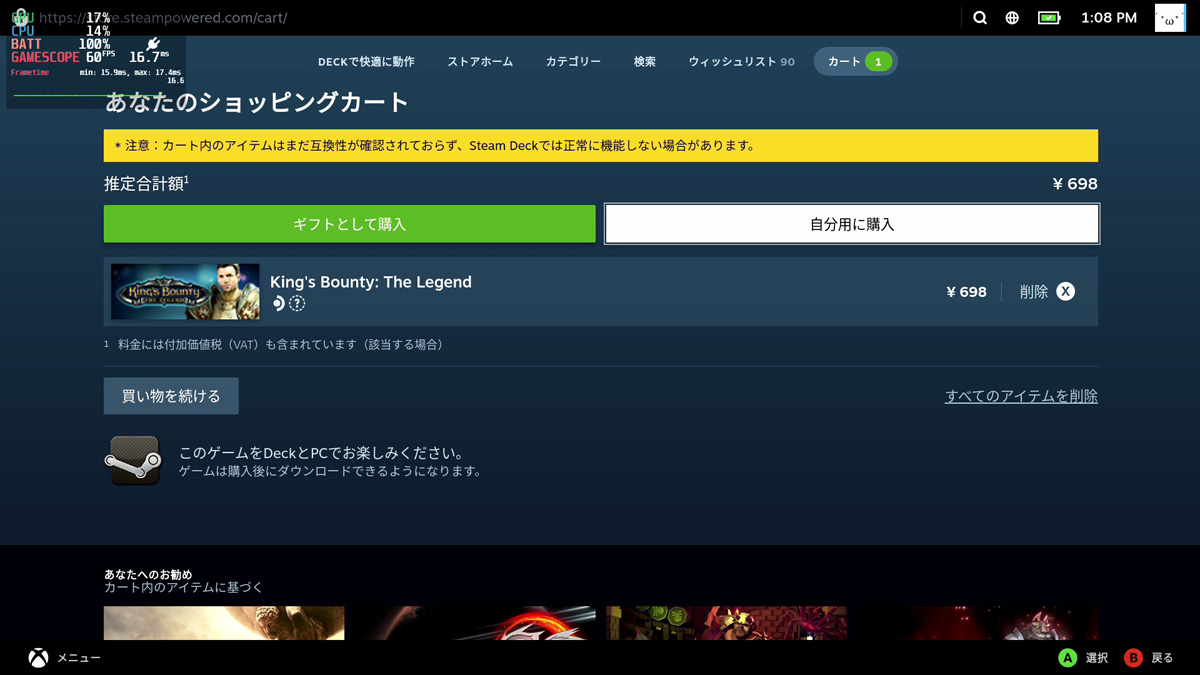Screen dimensions: 1200x675
Task: Click the Deck compatibility unknown question-mark icon
Action: 297,304
